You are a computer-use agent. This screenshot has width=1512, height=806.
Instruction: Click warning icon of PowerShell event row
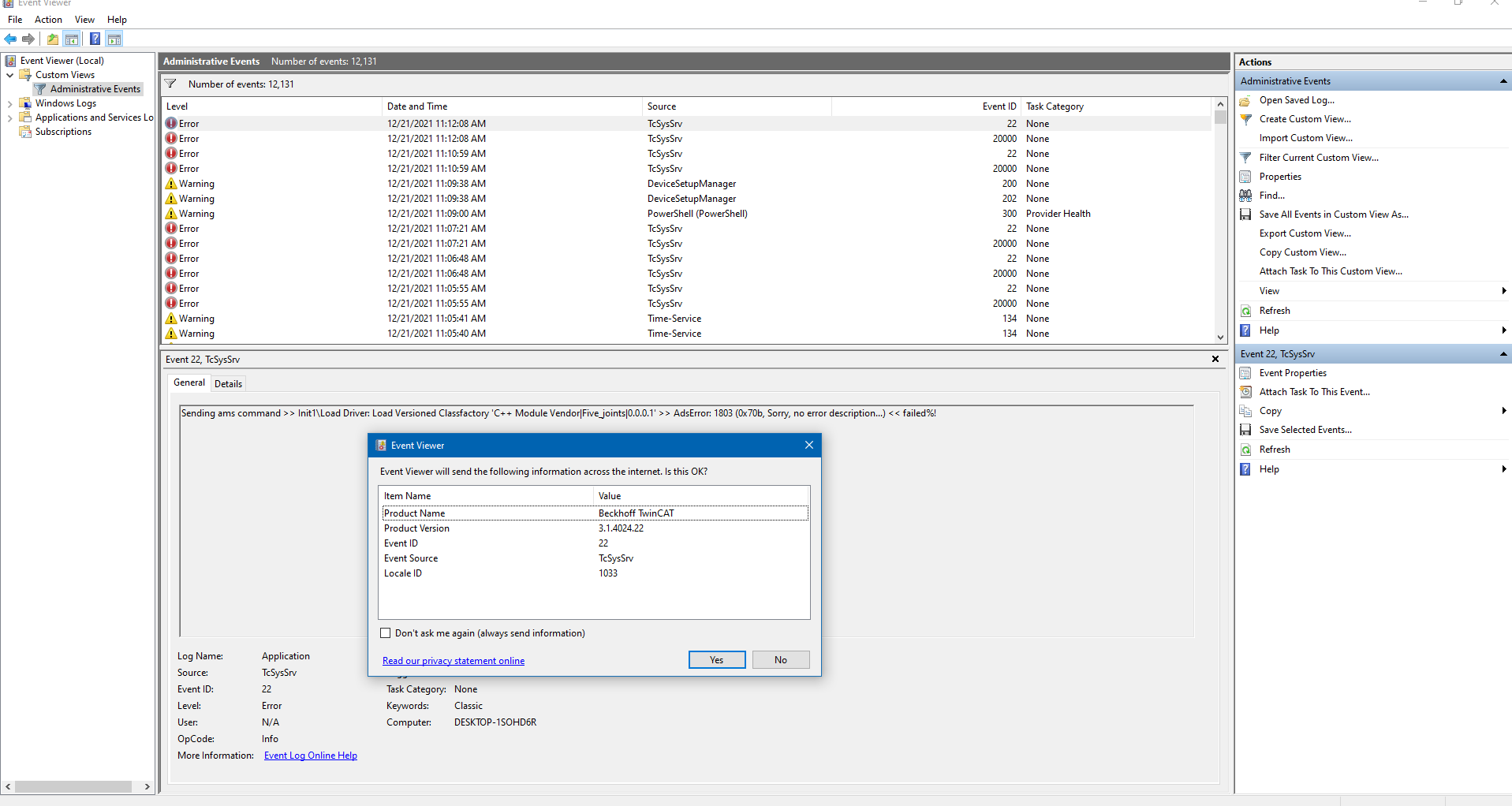171,213
